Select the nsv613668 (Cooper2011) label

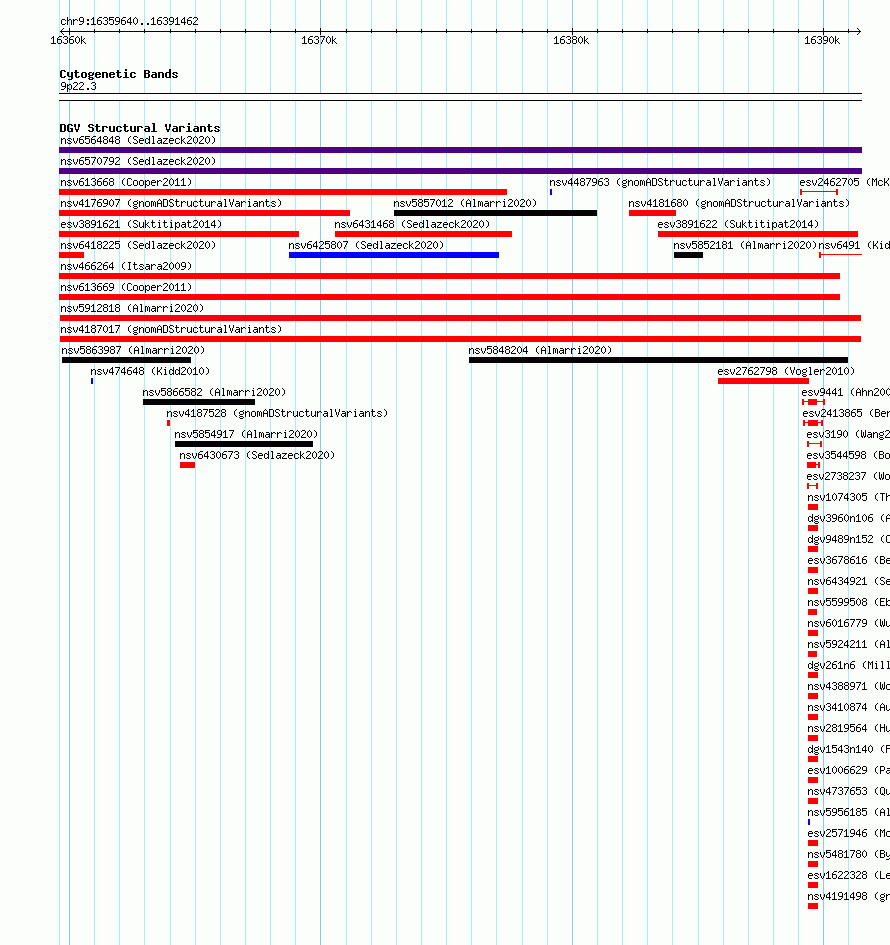coord(126,183)
